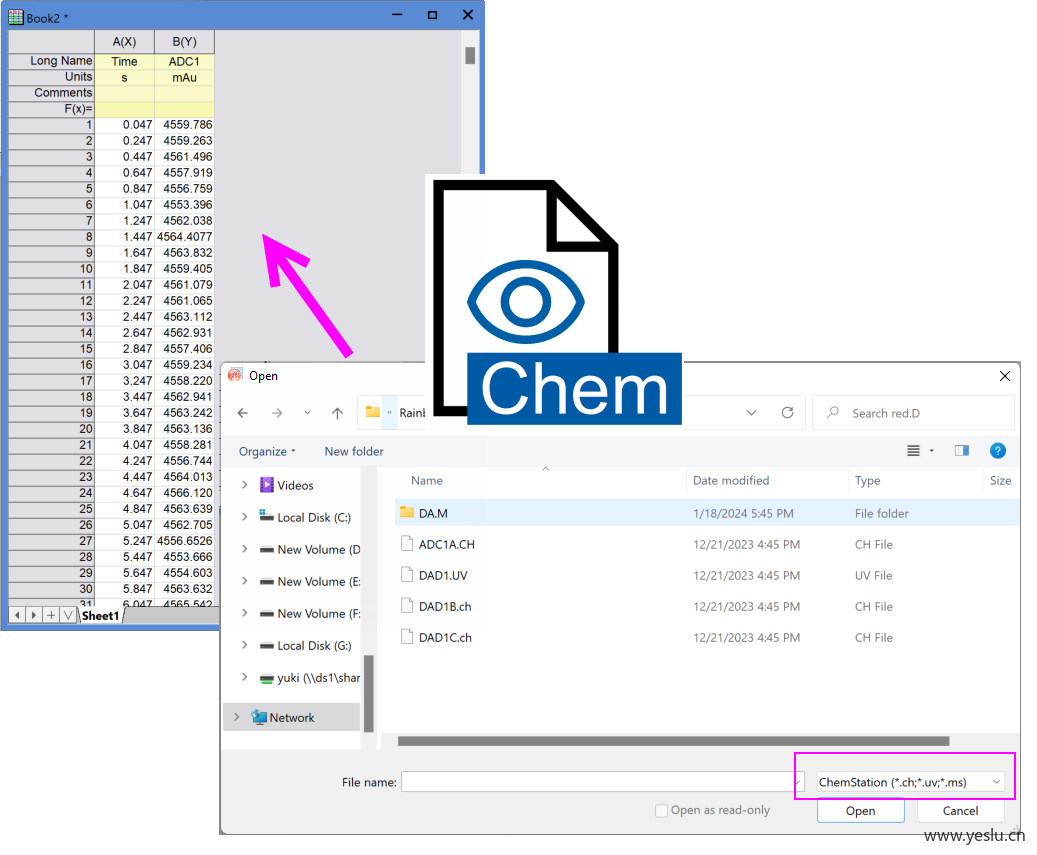Click the DAD1.UV file icon
This screenshot has height=855, width=1037.
point(407,575)
